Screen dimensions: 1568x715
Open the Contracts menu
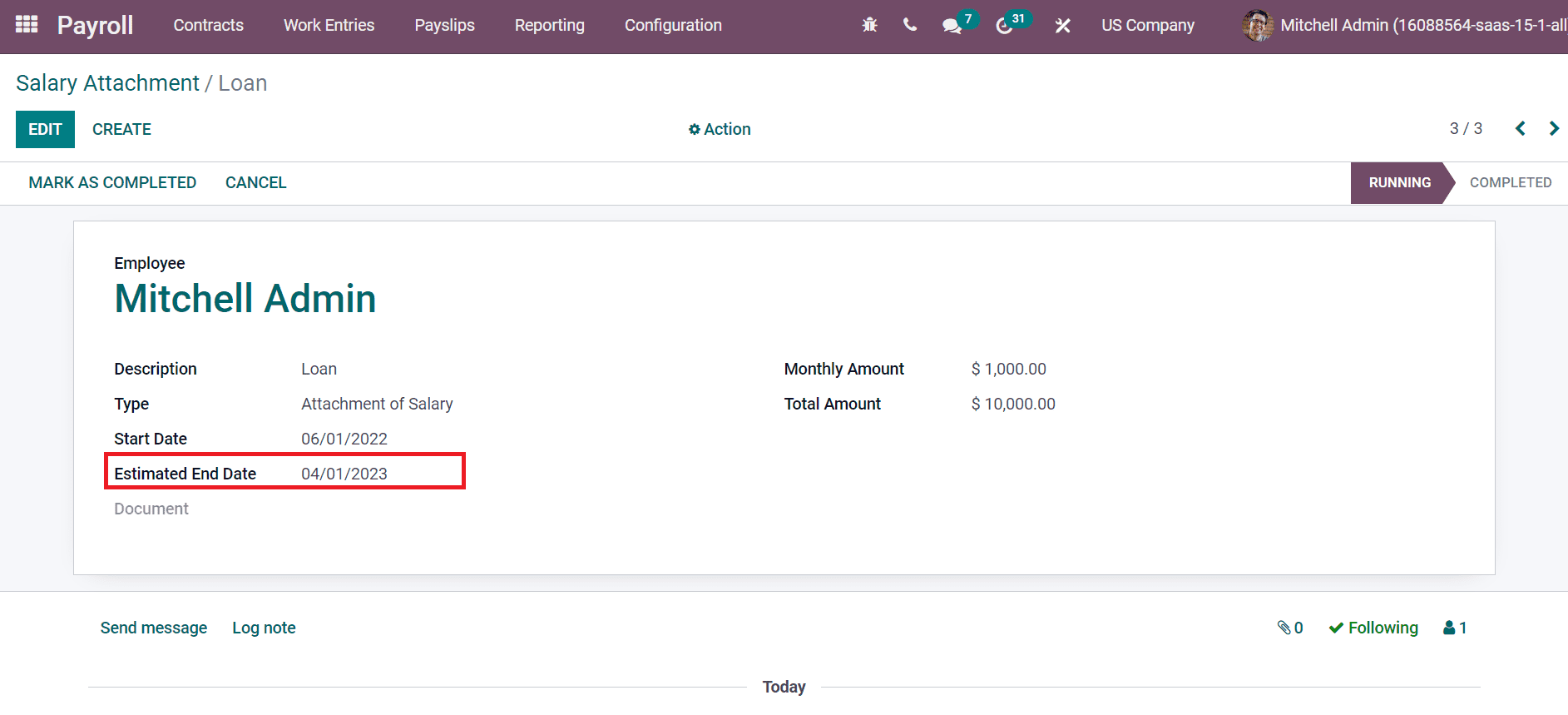click(208, 25)
